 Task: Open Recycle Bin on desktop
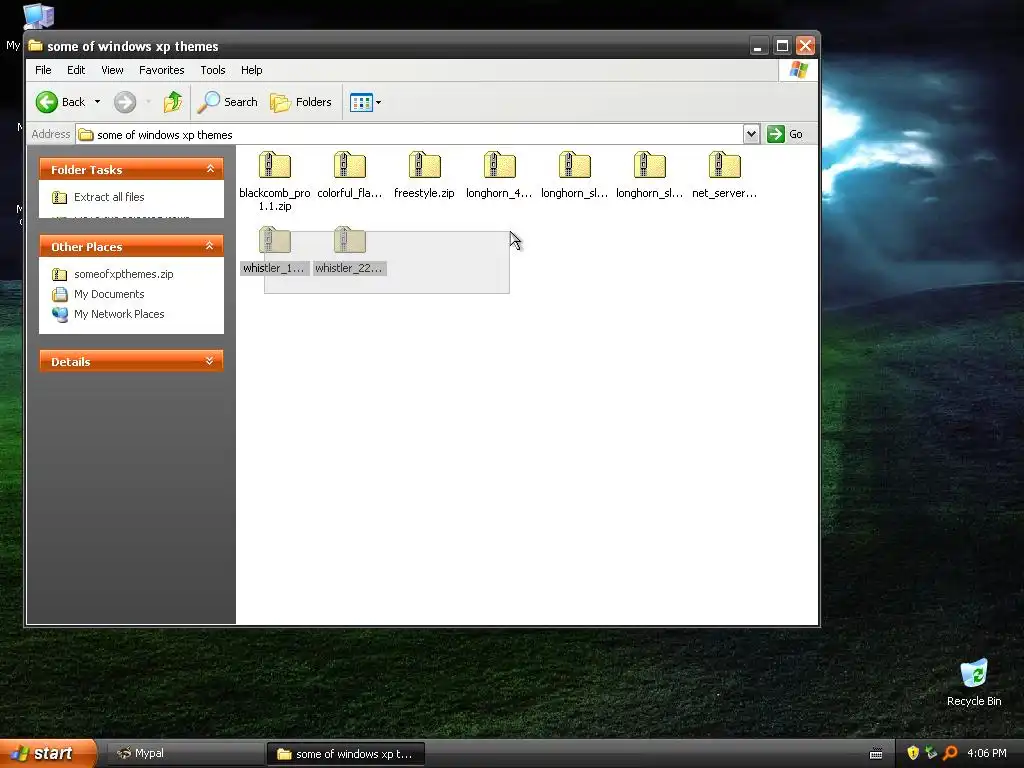tap(974, 682)
